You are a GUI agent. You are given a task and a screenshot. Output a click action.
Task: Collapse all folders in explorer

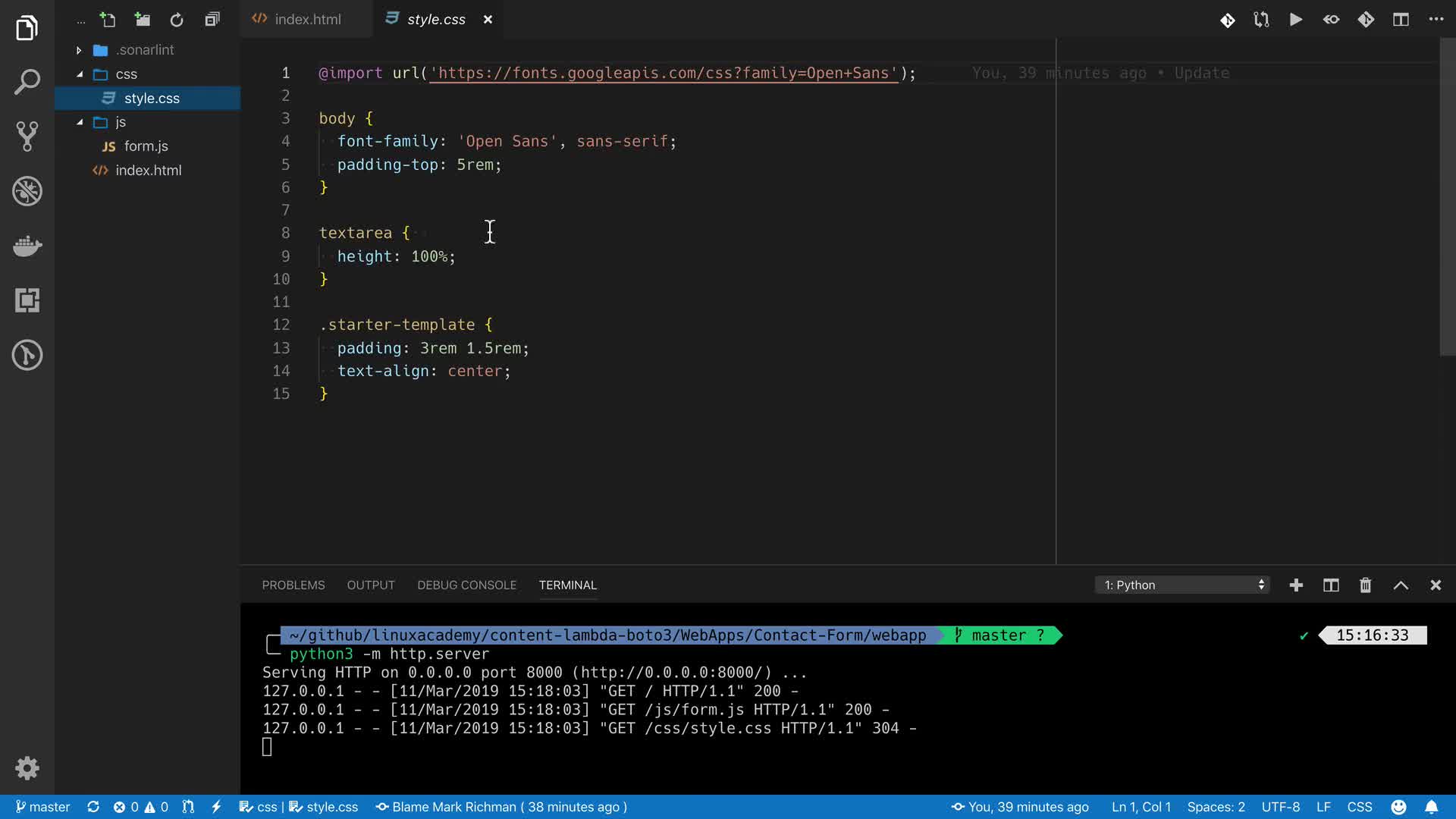click(212, 20)
